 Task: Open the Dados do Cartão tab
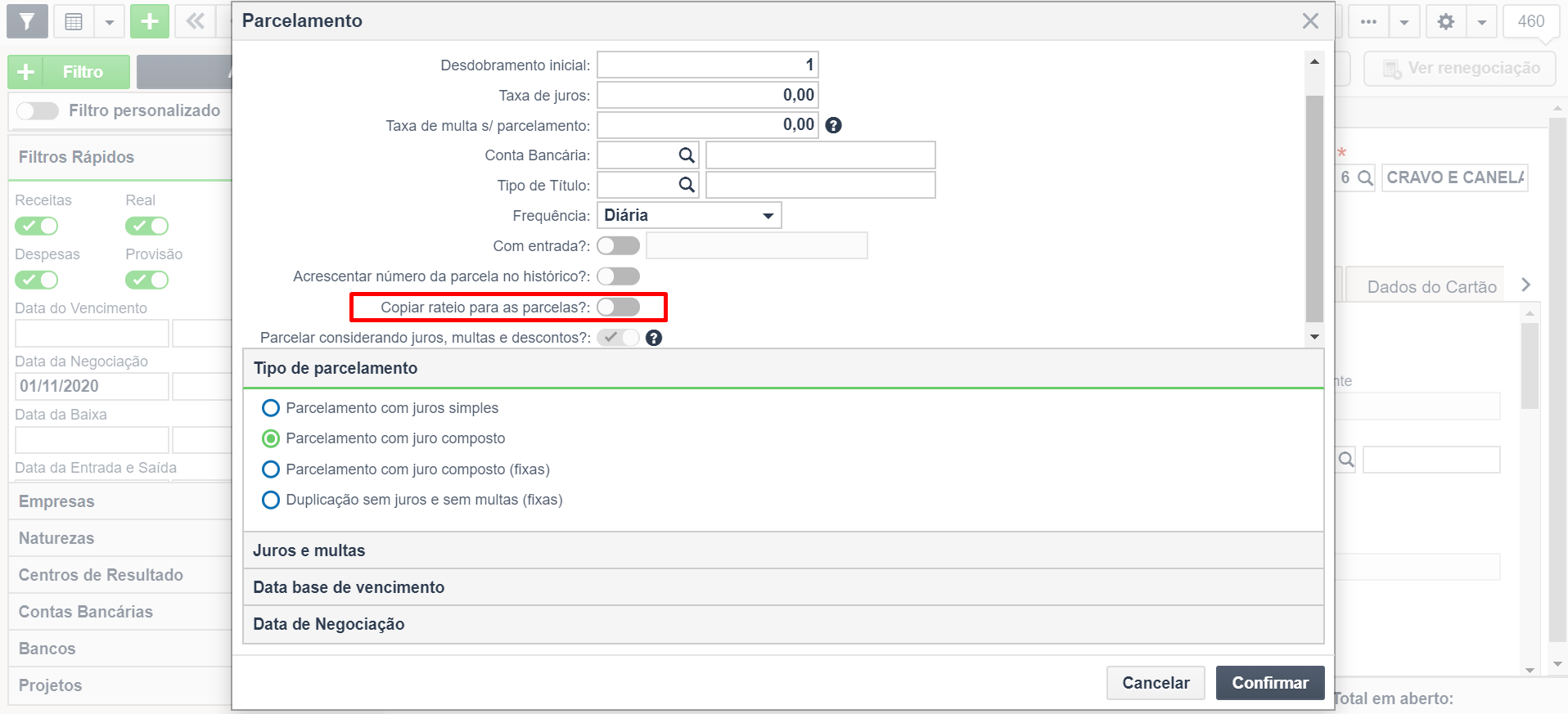pyautogui.click(x=1431, y=286)
